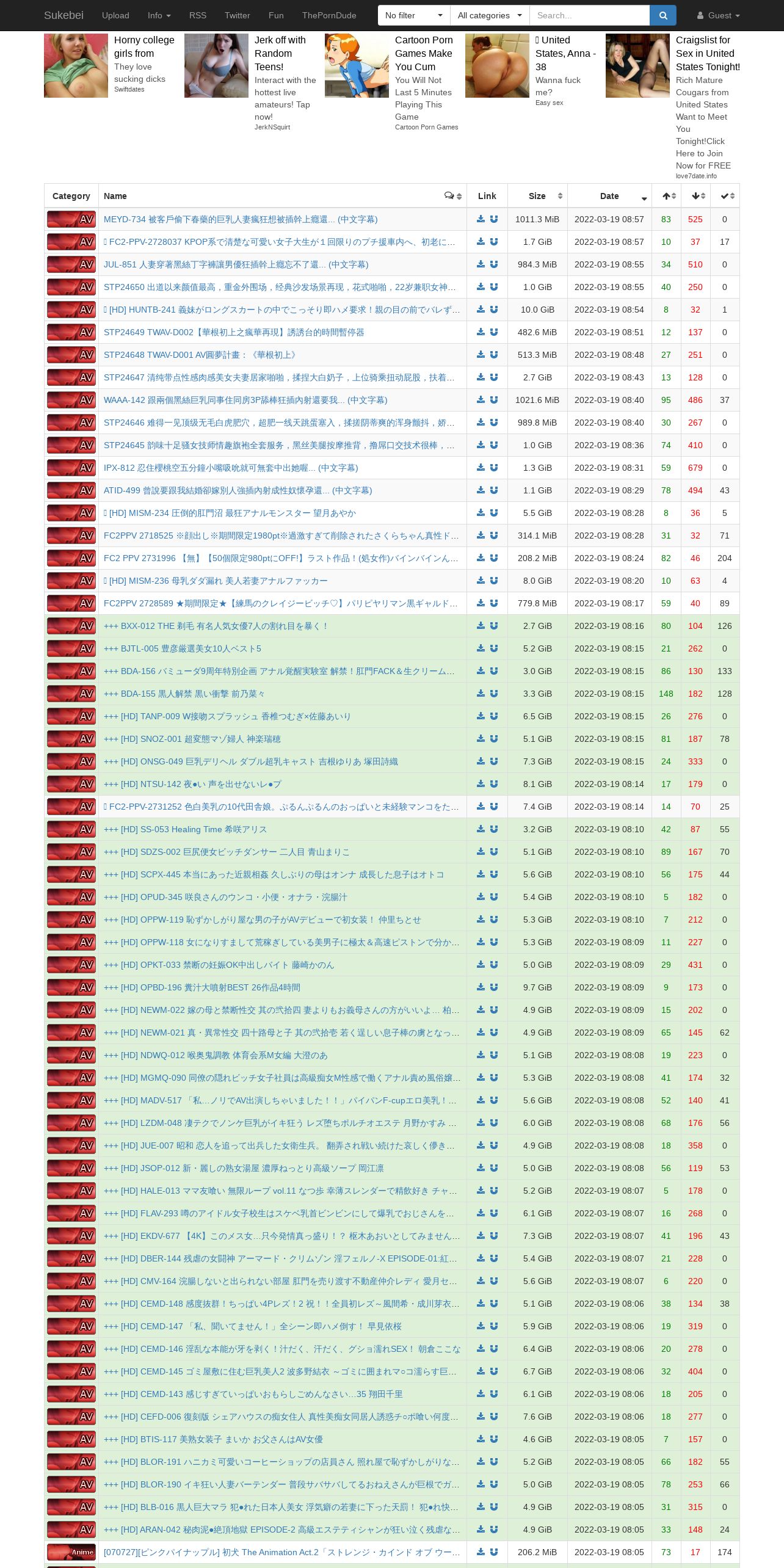The width and height of the screenshot is (784, 1568).
Task: Click the size value 482.6 MiB
Action: tap(537, 332)
